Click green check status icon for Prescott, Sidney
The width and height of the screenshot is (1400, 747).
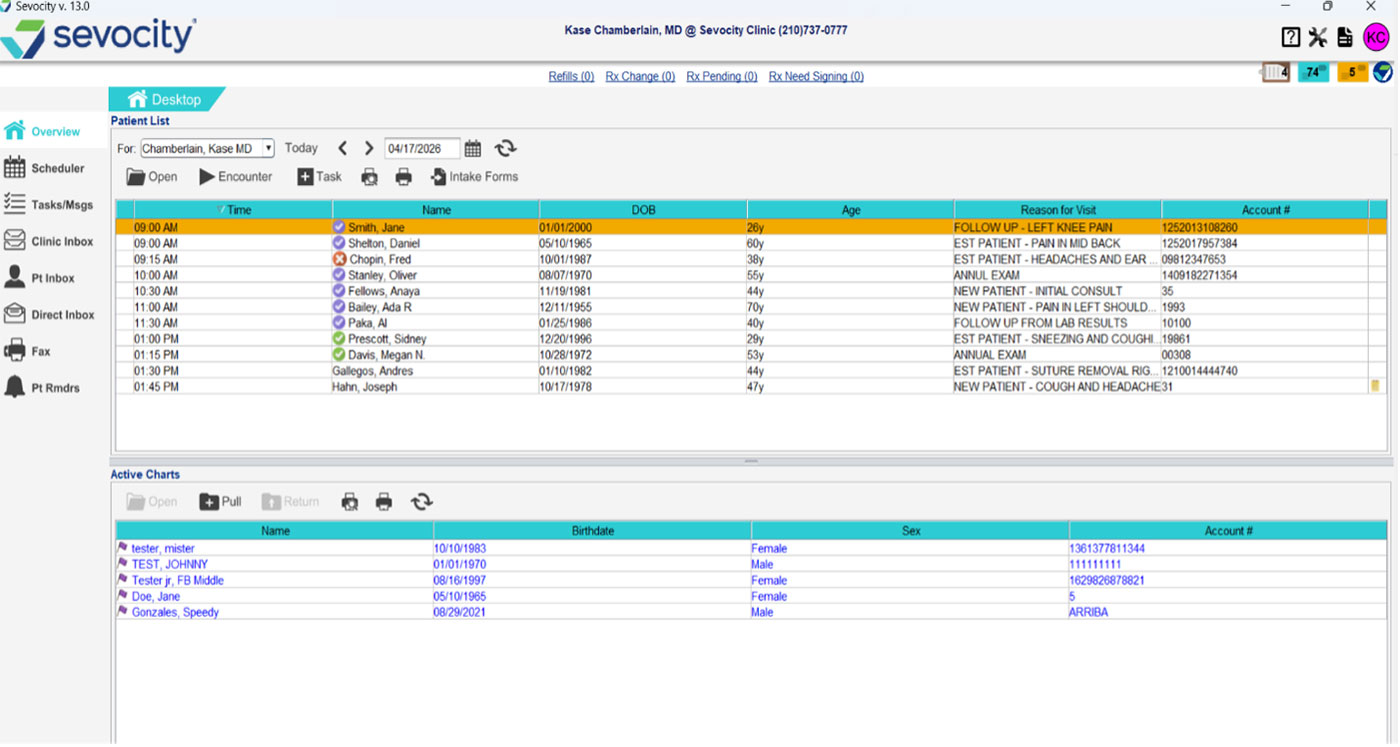tap(339, 339)
